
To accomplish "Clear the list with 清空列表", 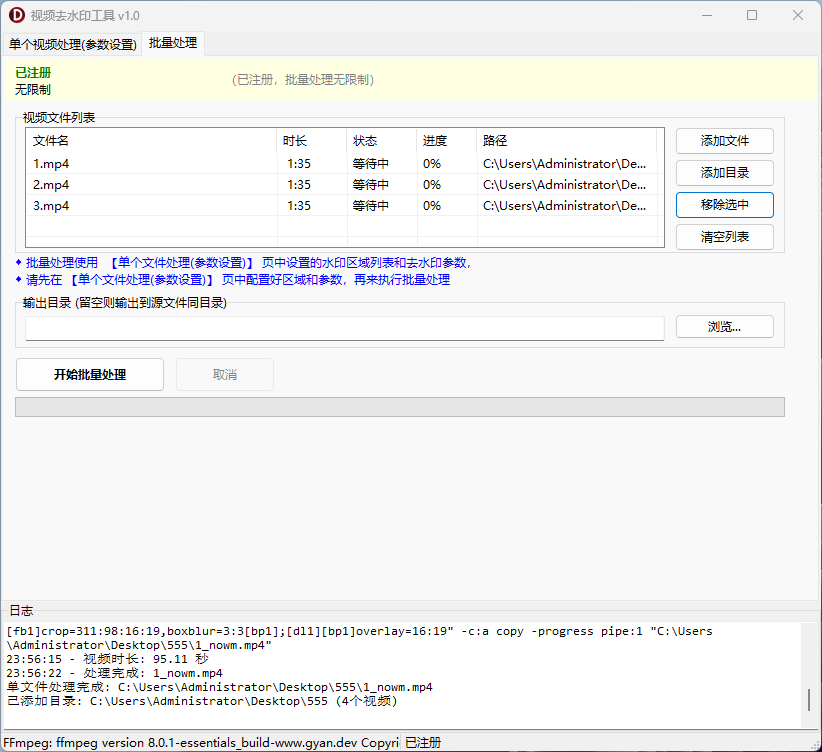I will tap(724, 237).
